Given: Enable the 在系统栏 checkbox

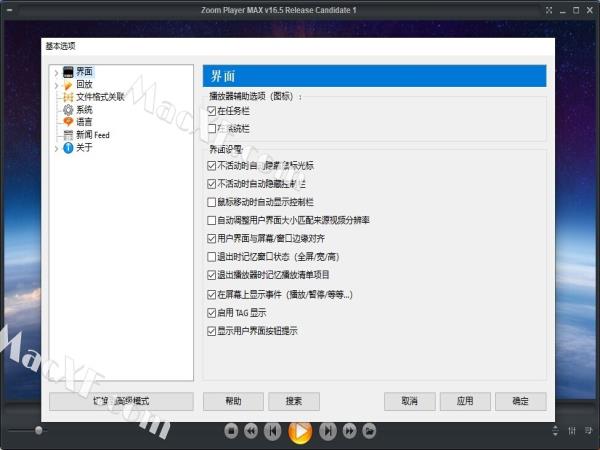Looking at the screenshot, I should coord(212,129).
